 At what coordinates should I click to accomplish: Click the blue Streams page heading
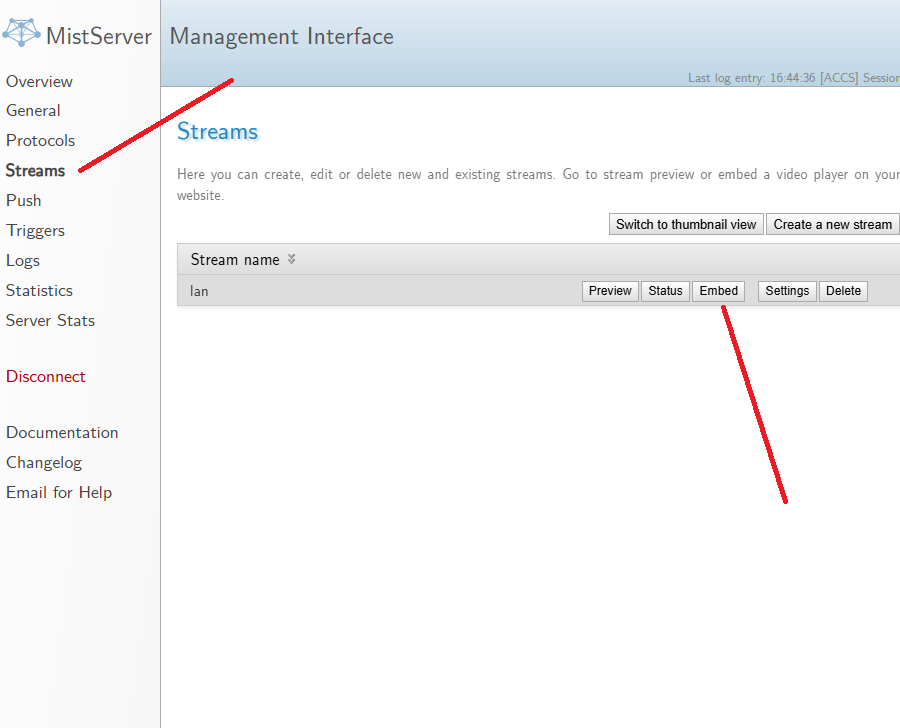coord(218,131)
